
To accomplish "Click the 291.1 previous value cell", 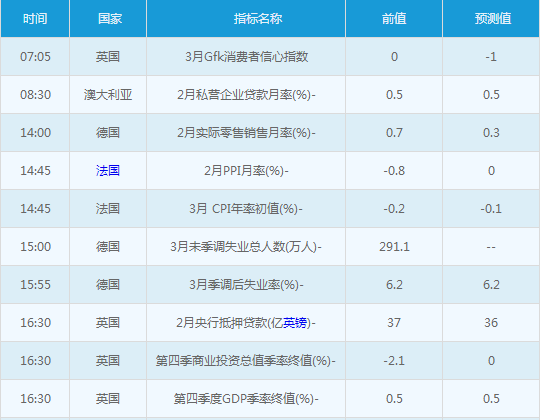I will tap(394, 247).
